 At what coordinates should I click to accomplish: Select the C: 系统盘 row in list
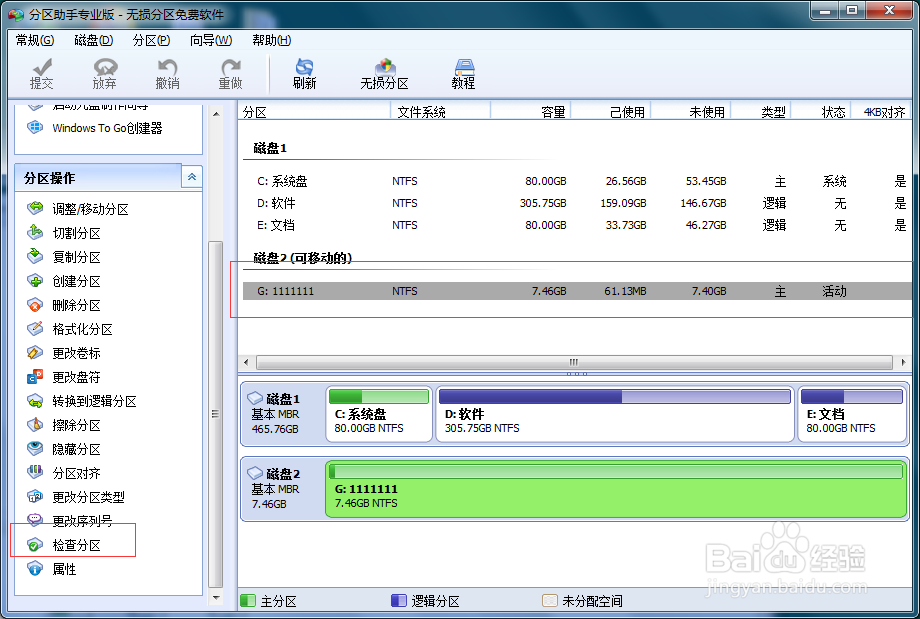click(576, 181)
